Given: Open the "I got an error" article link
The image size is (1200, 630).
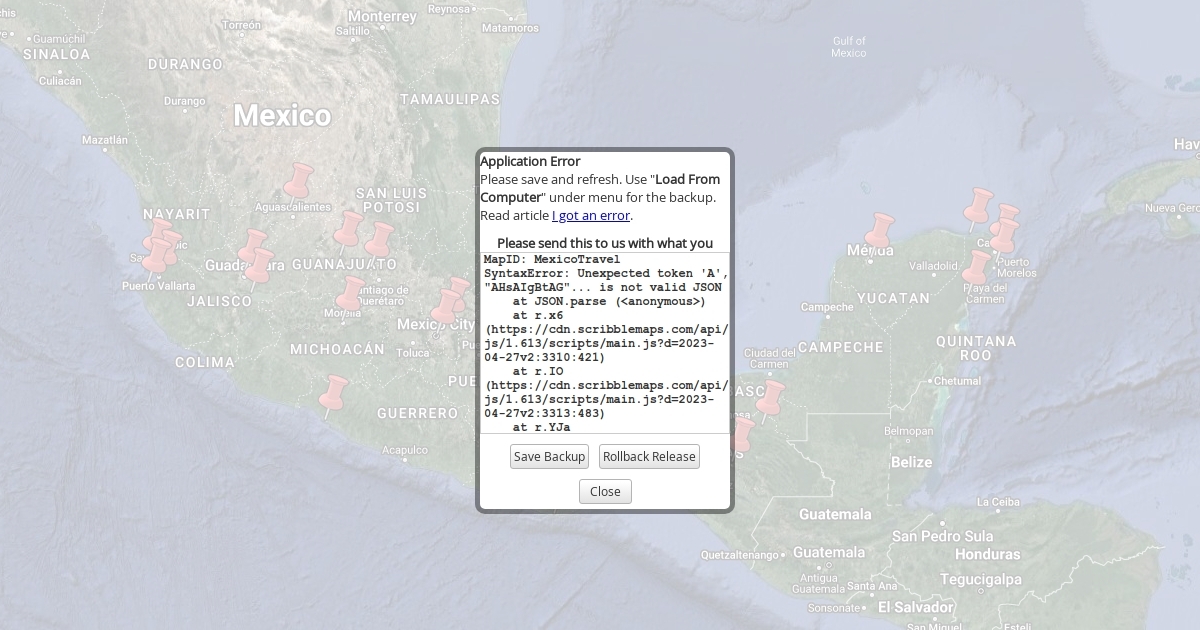Looking at the screenshot, I should click(591, 215).
